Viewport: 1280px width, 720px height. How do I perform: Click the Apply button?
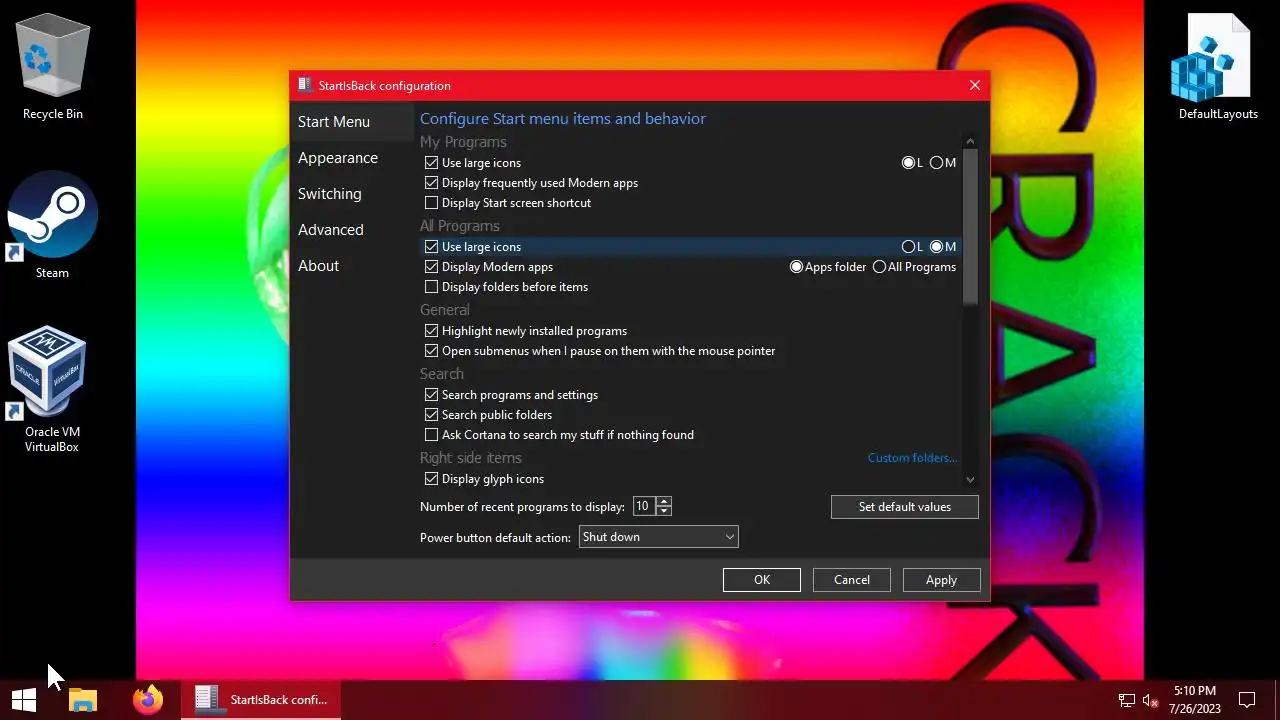click(941, 580)
